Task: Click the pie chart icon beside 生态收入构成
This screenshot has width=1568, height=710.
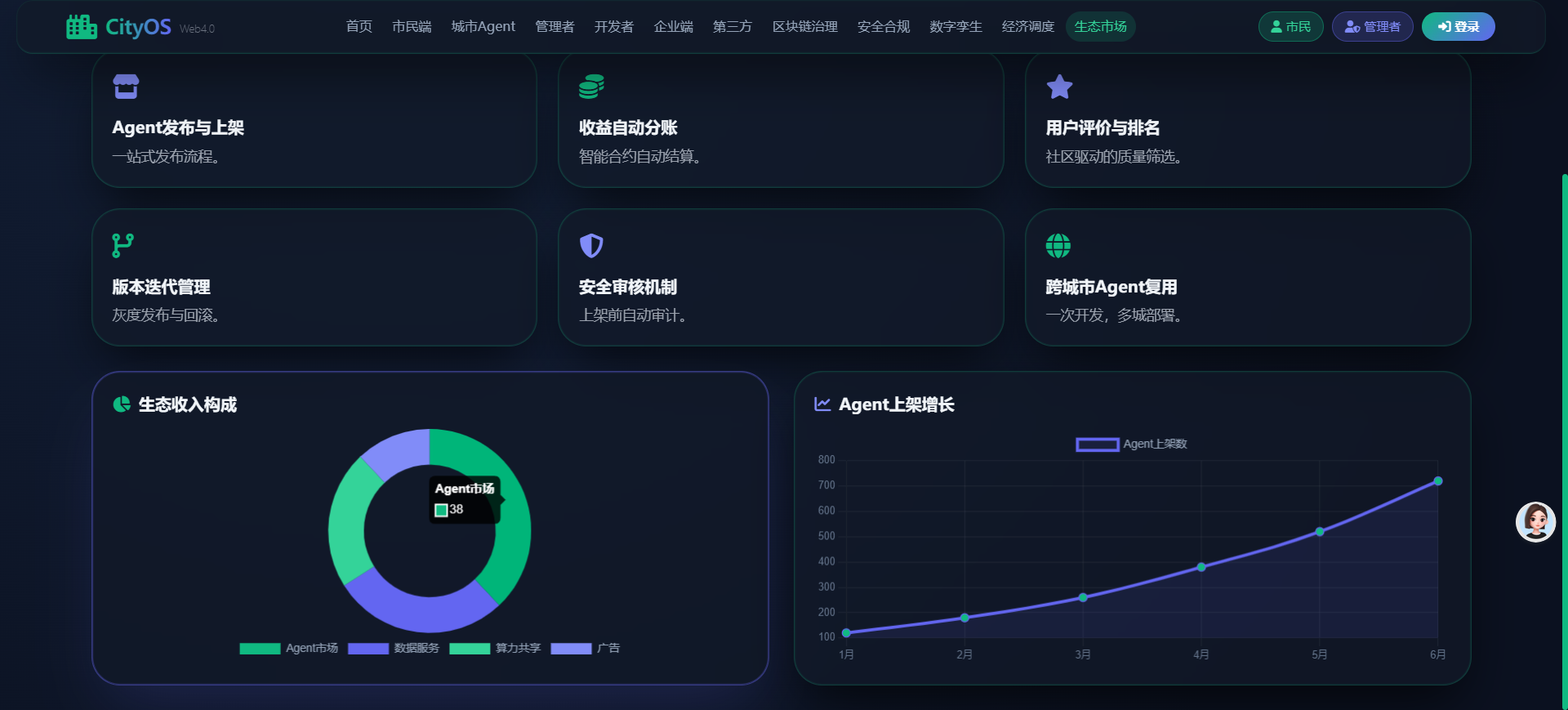Action: click(x=122, y=404)
